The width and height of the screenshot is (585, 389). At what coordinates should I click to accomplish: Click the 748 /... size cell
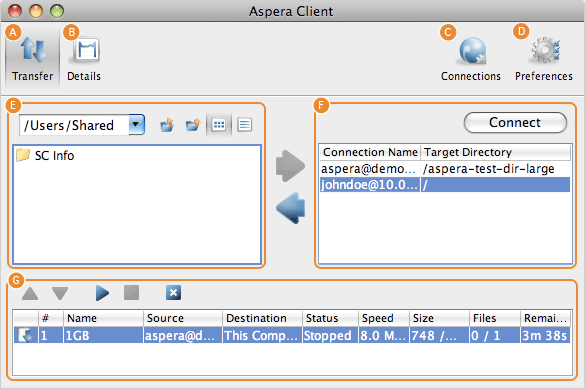pyautogui.click(x=439, y=335)
